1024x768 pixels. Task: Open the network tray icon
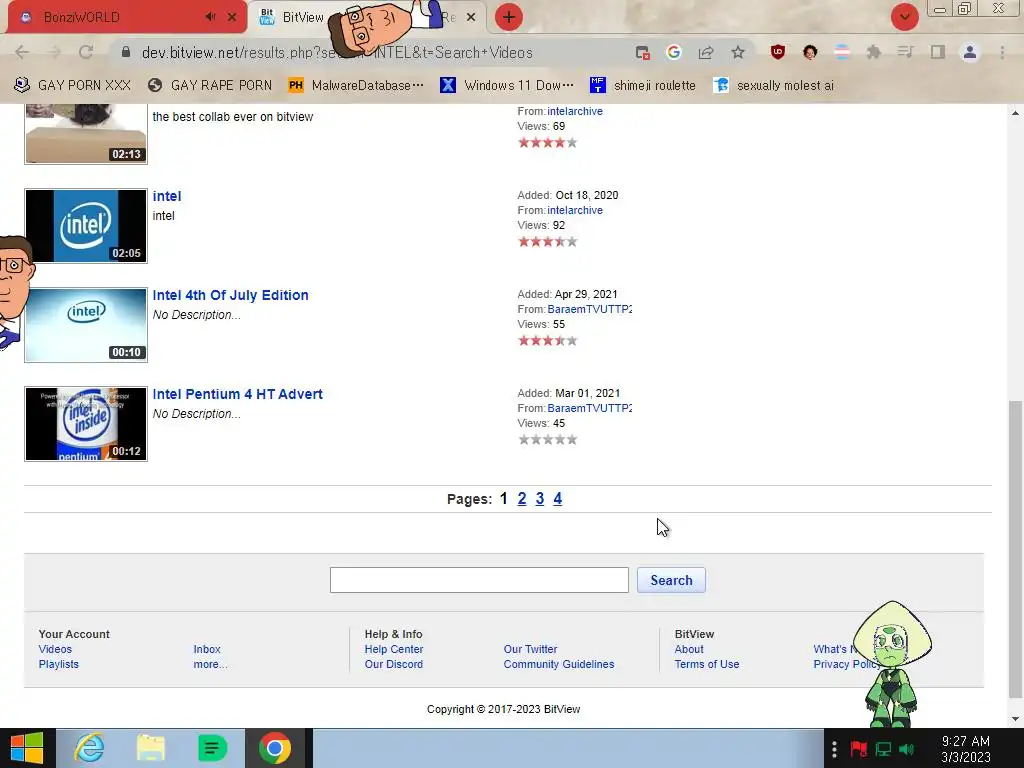[883, 748]
